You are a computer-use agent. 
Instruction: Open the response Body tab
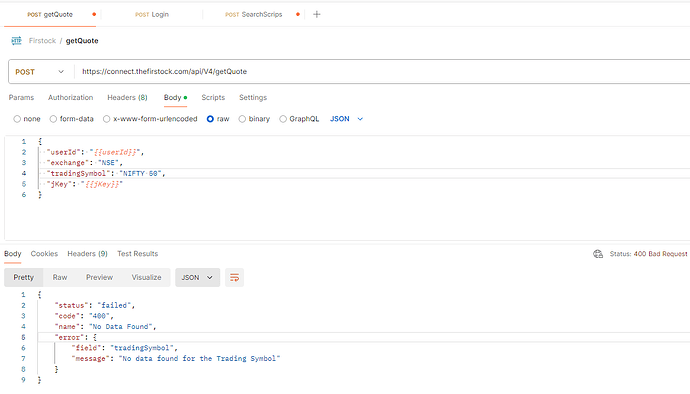point(13,254)
